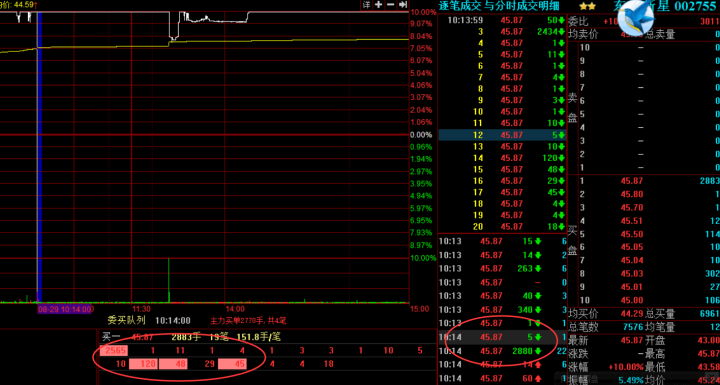
Task: Click the 08-29 10:14:00 time marker
Action: (65, 309)
